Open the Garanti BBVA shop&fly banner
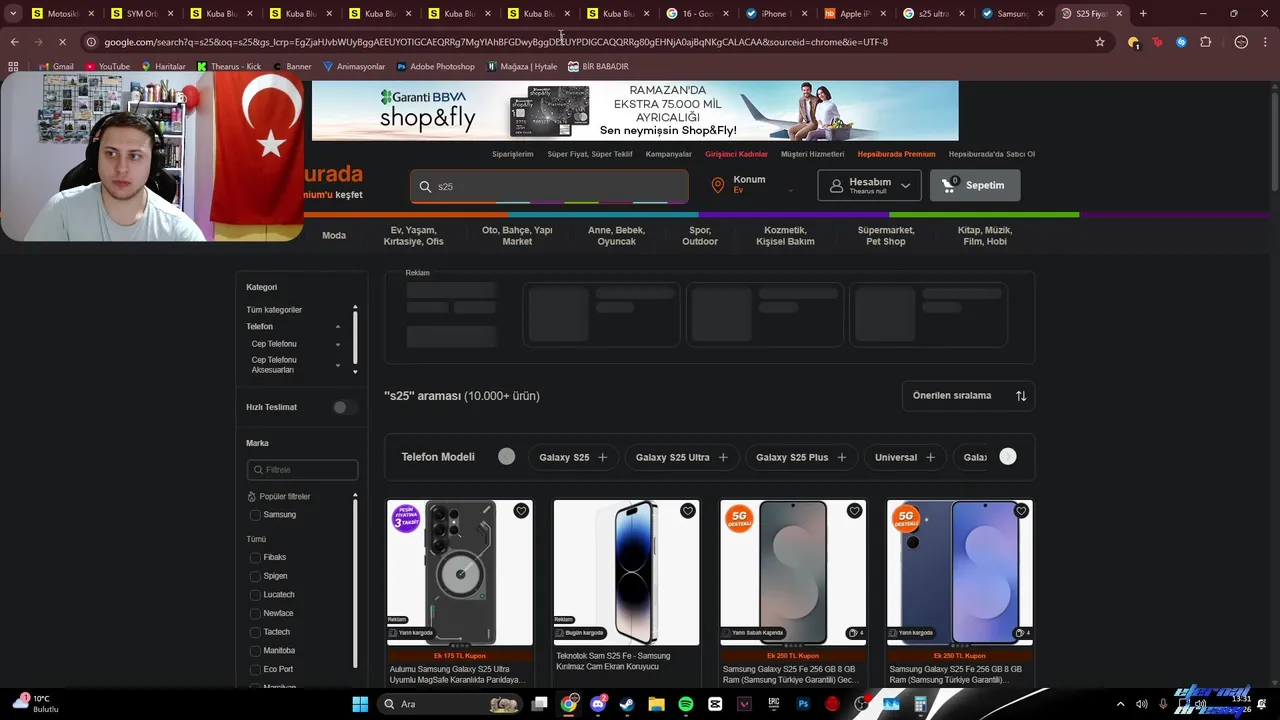The width and height of the screenshot is (1280, 720). [635, 111]
